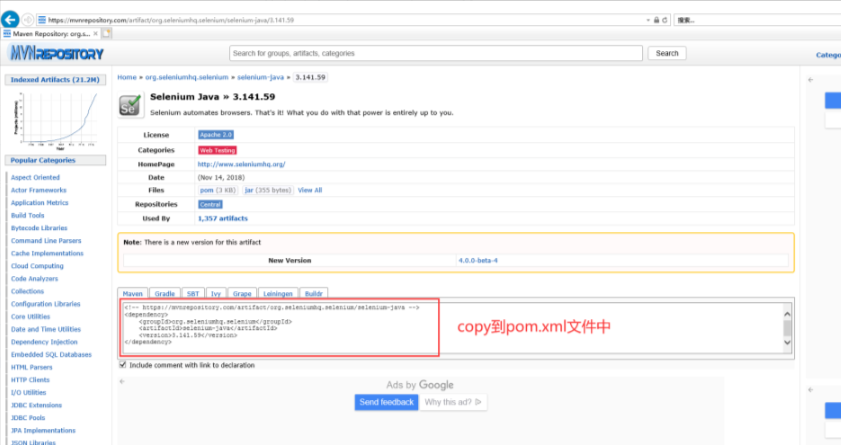
Task: Switch to the Buildr tab
Action: coord(314,293)
